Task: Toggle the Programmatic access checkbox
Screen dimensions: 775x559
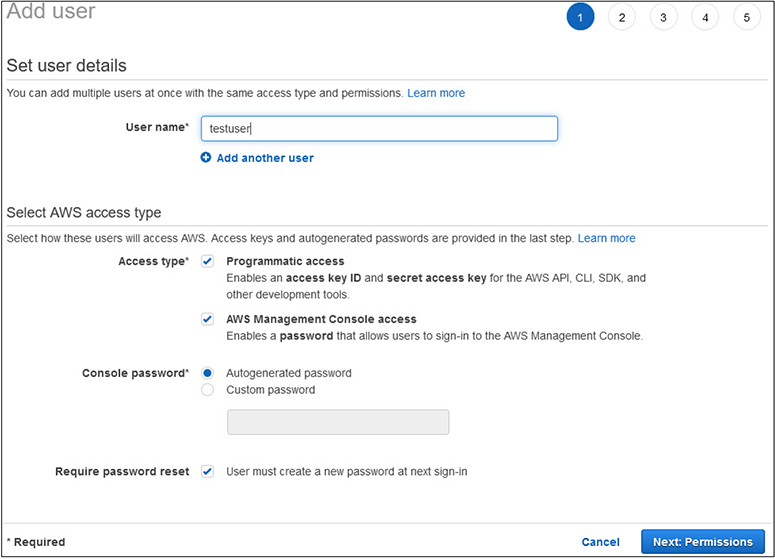Action: [x=208, y=261]
